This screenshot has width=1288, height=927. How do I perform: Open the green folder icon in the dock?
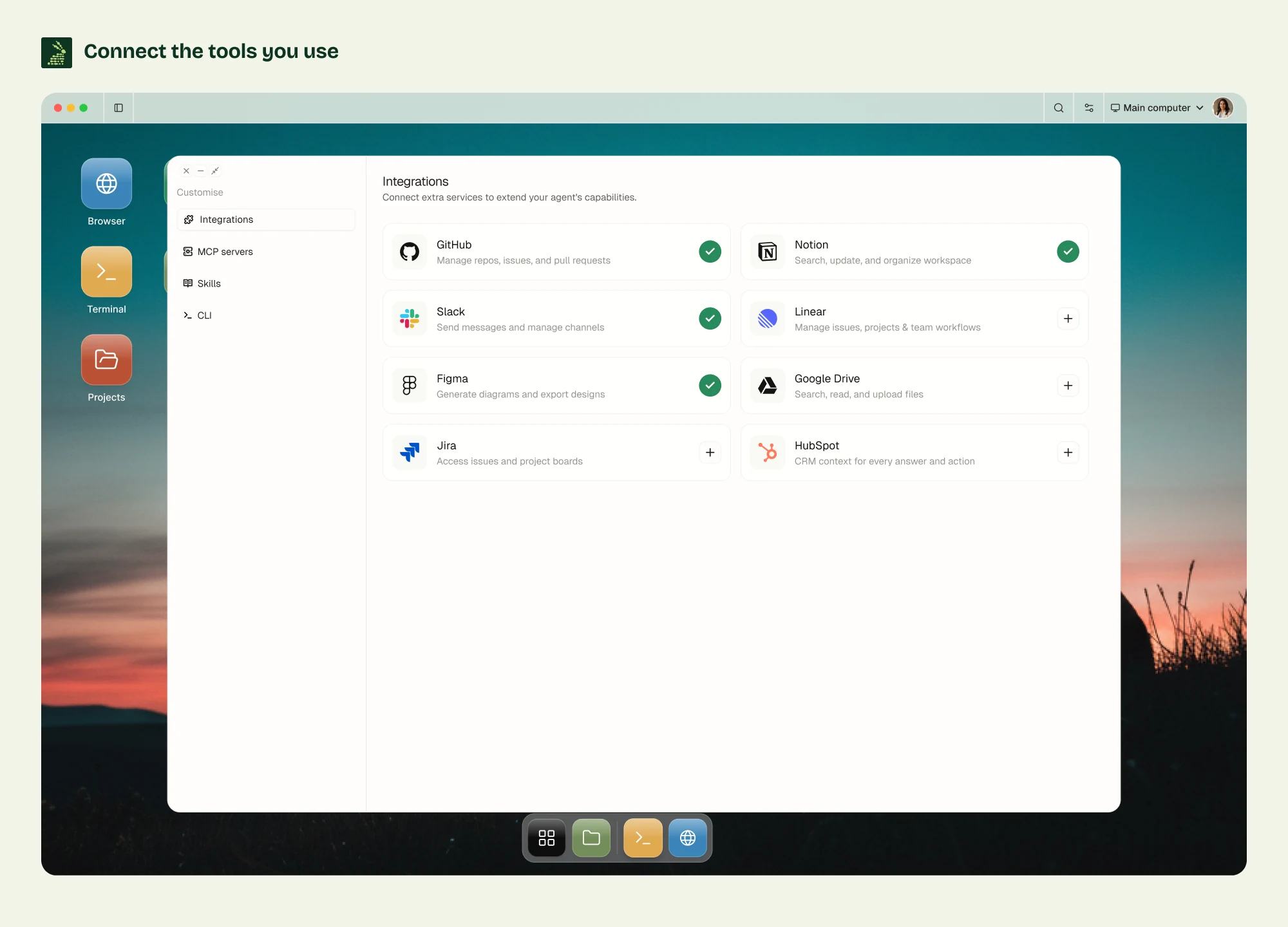591,838
